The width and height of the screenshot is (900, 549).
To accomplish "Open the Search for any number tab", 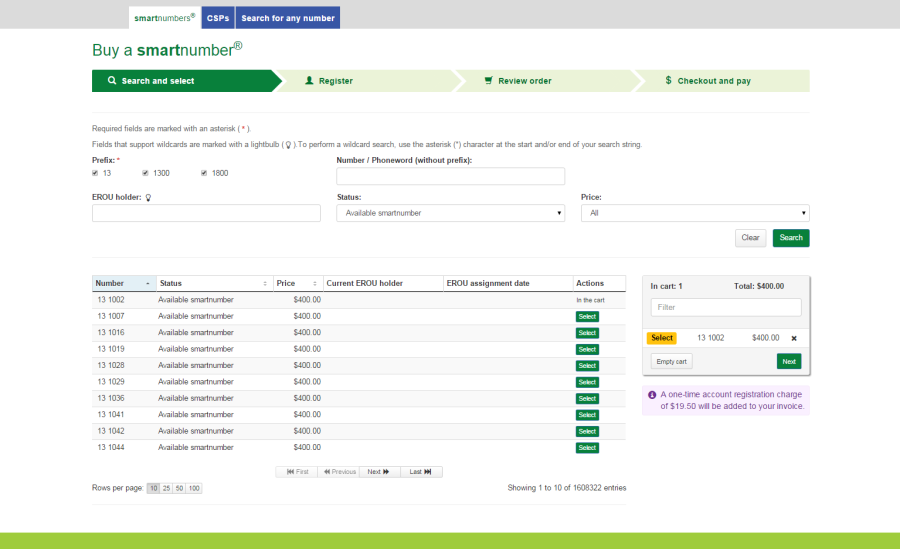I will (x=288, y=18).
